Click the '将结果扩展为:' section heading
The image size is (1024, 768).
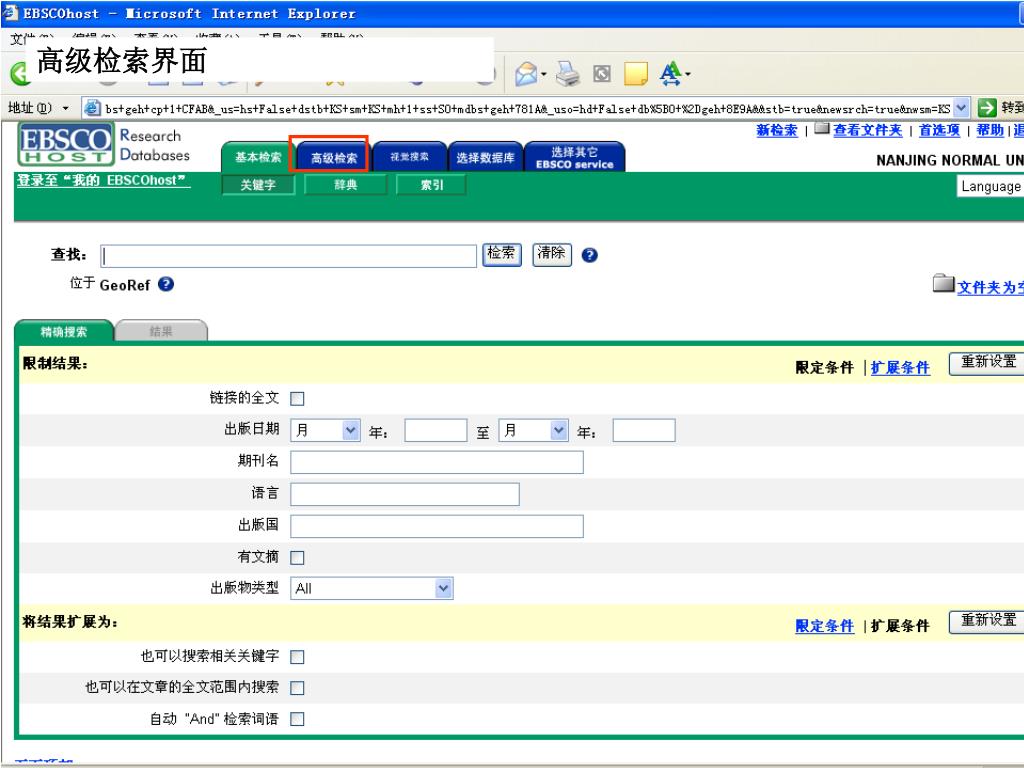71,622
